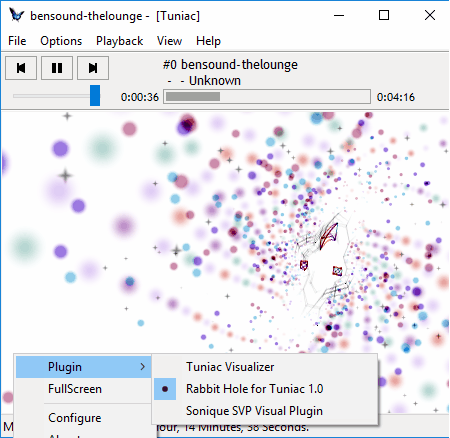Open Configure from context menu
Image resolution: width=450 pixels, height=438 pixels.
83,418
